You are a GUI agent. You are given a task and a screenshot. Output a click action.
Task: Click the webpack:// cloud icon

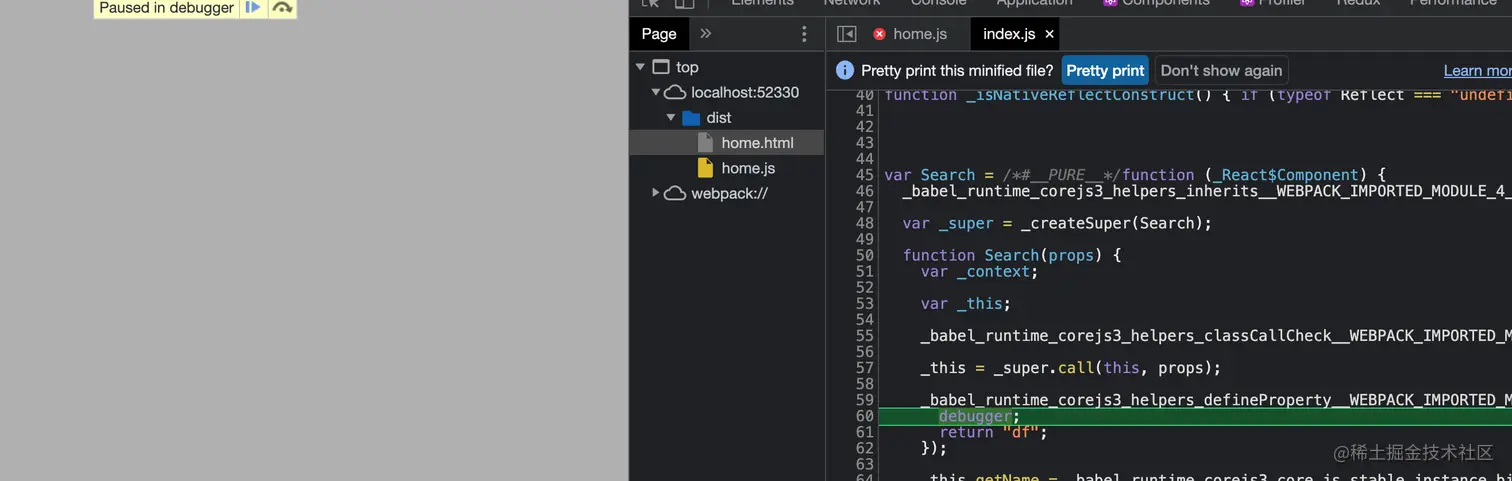click(676, 193)
